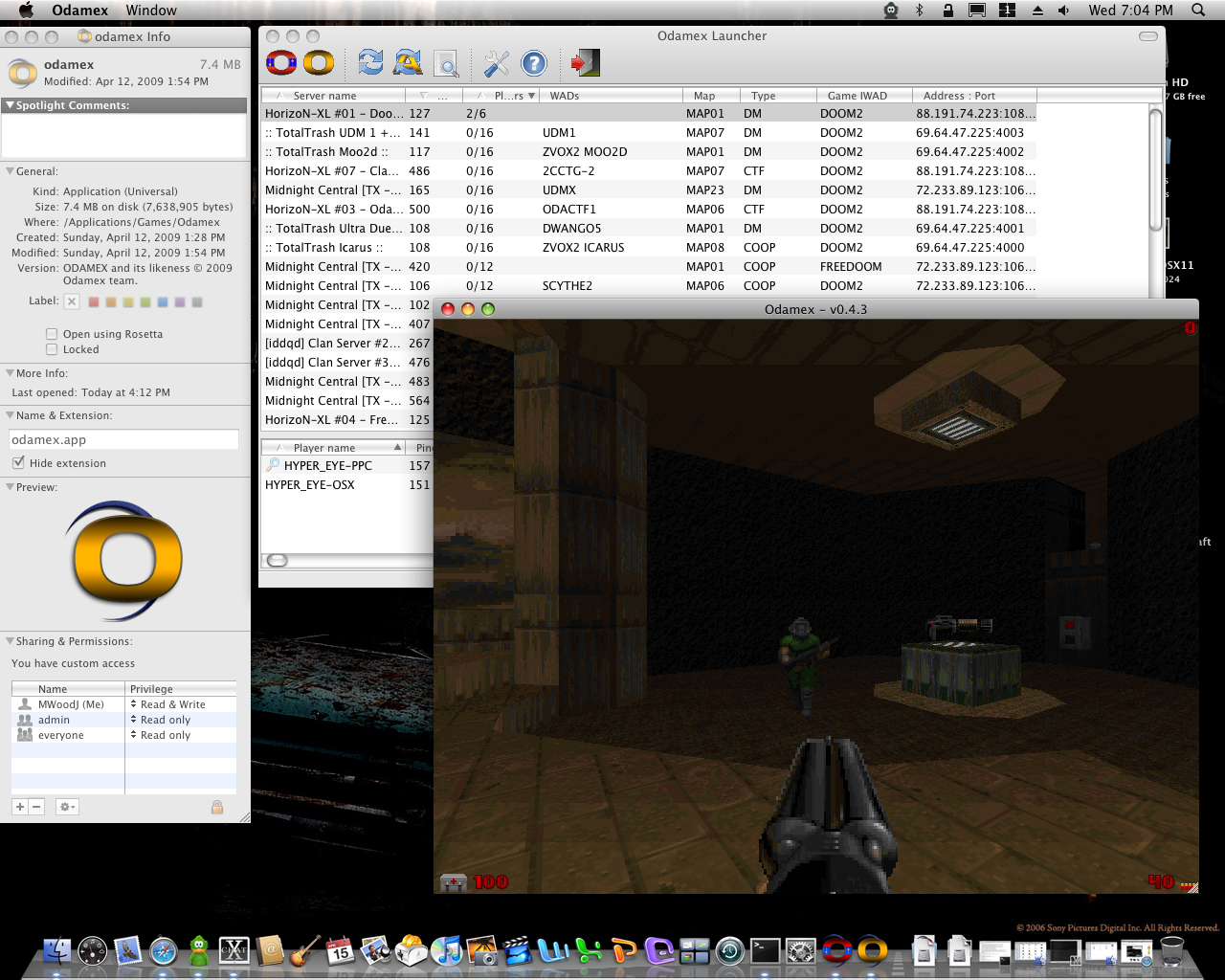The height and width of the screenshot is (980, 1225).
Task: Select the red label color swatch
Action: pyautogui.click(x=94, y=302)
